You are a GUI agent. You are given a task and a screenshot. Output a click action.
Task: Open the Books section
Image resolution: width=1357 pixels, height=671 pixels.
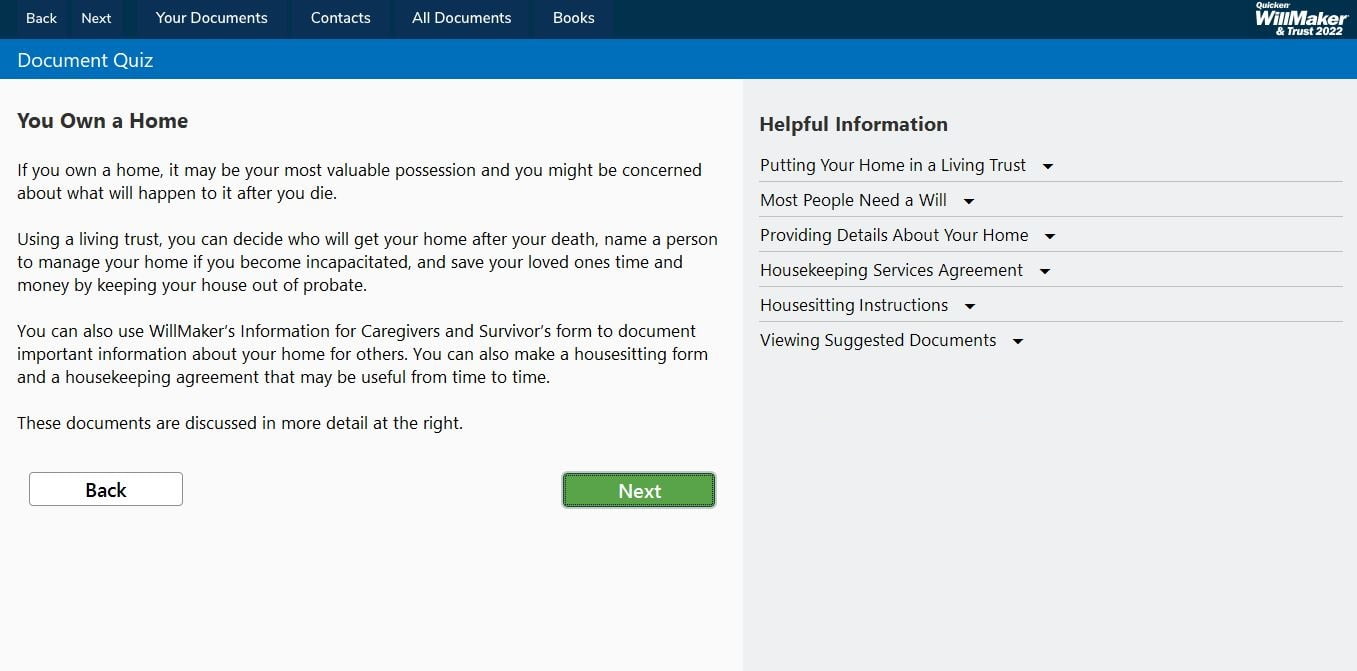pyautogui.click(x=573, y=18)
